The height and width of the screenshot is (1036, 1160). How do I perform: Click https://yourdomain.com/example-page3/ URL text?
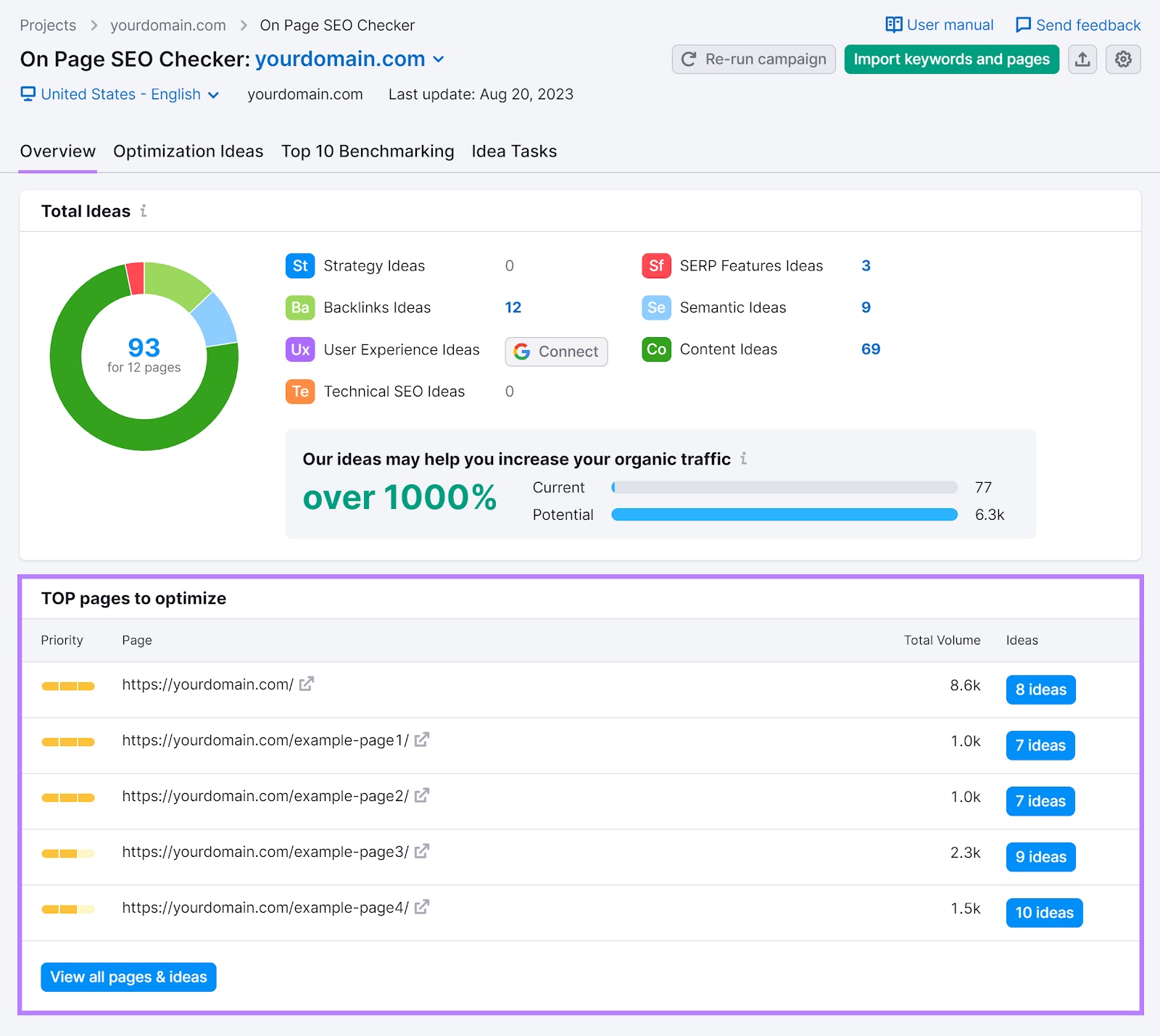coord(265,852)
